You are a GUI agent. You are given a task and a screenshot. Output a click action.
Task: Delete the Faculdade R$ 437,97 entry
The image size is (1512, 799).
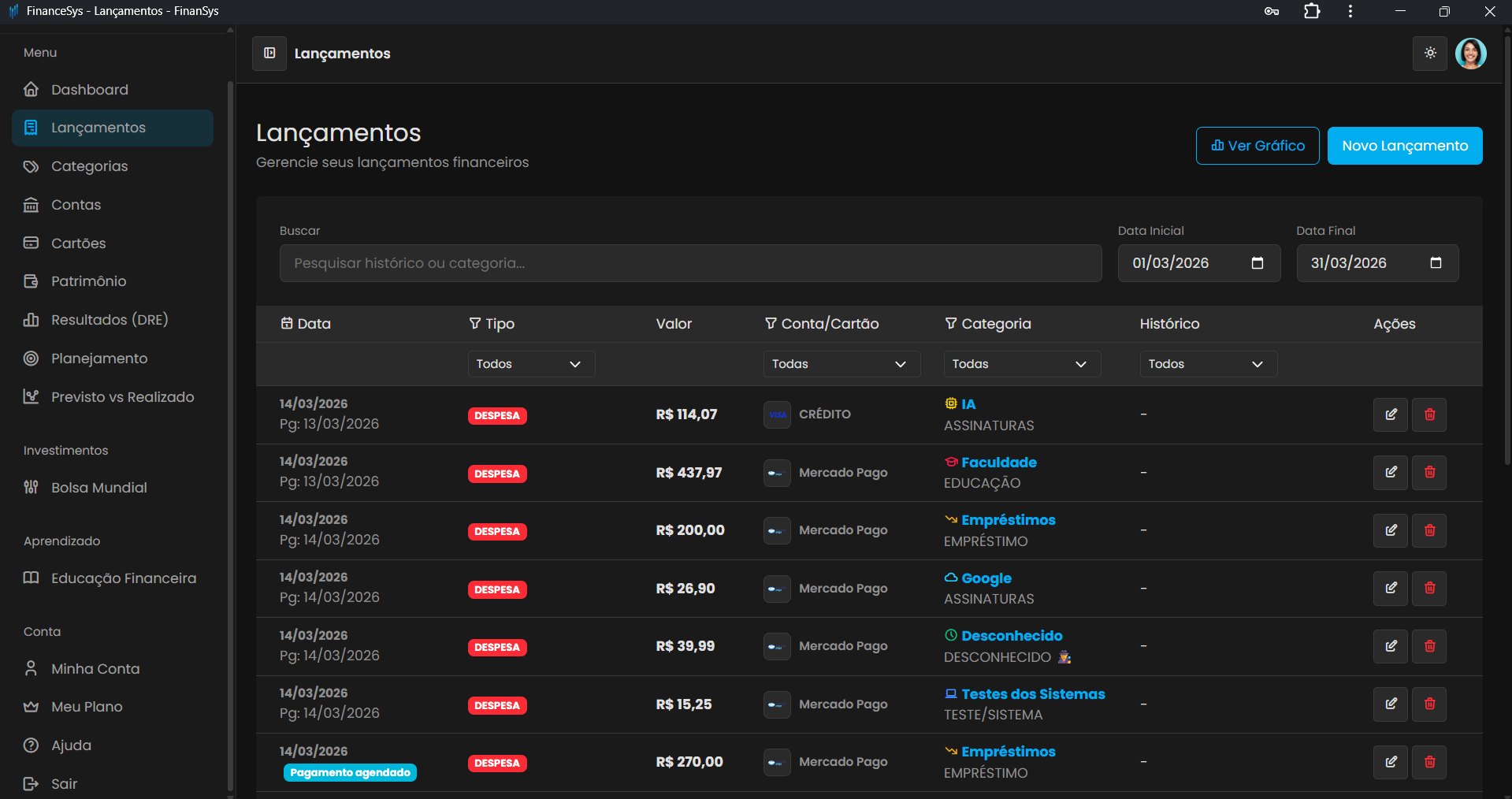pyautogui.click(x=1429, y=473)
